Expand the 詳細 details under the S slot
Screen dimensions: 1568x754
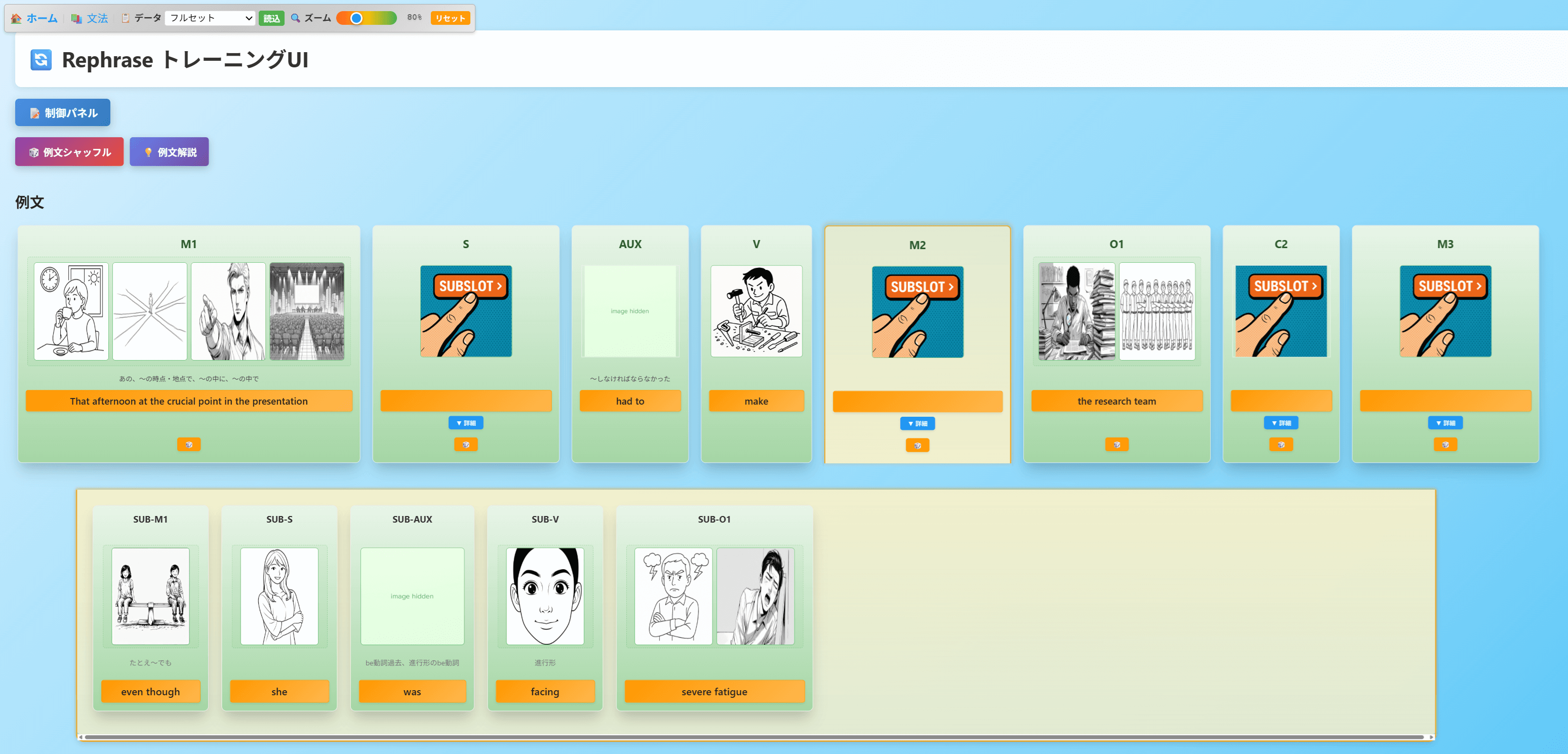pyautogui.click(x=466, y=423)
